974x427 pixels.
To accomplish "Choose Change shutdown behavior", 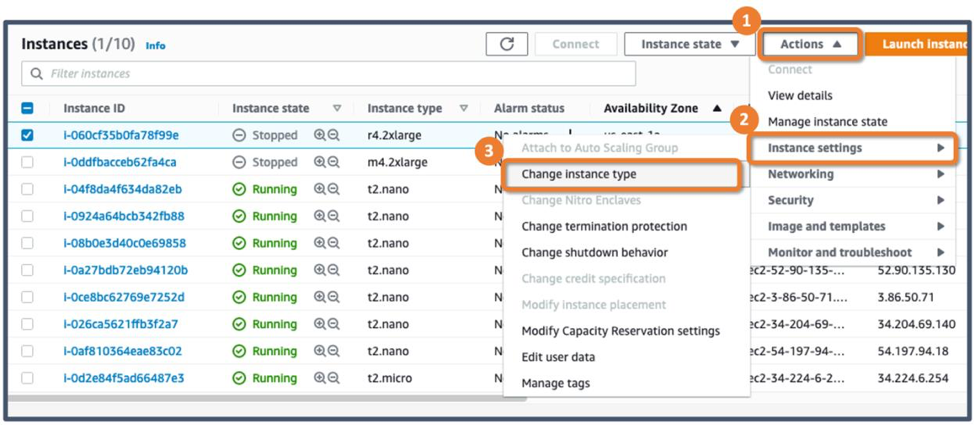I will [x=594, y=253].
